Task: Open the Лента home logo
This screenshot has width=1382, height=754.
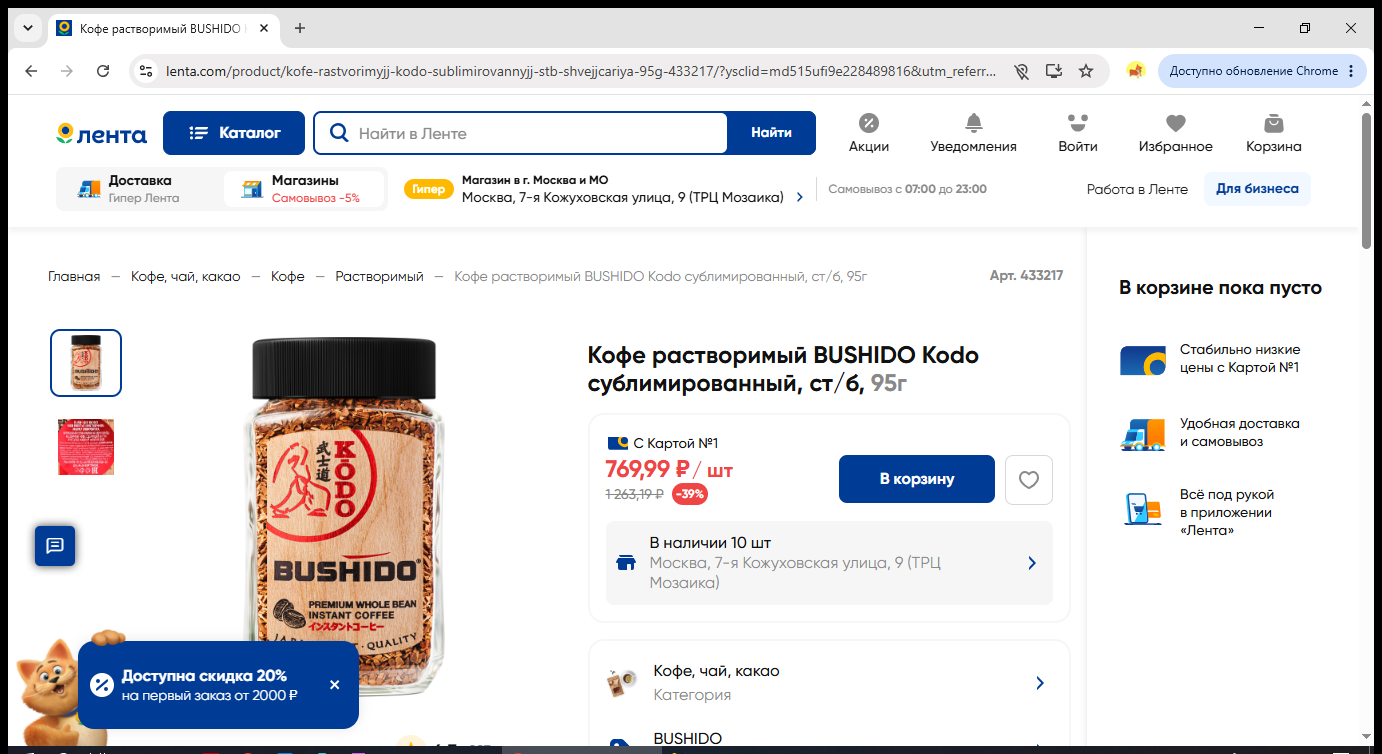Action: [101, 134]
